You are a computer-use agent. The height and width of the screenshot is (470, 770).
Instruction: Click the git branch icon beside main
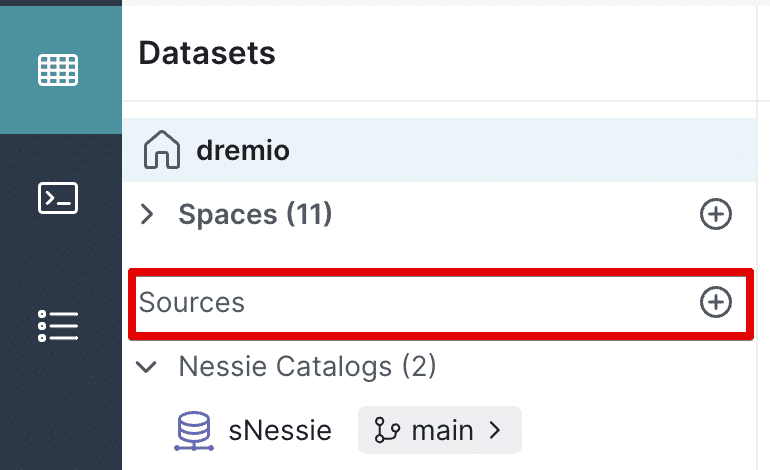pyautogui.click(x=387, y=430)
